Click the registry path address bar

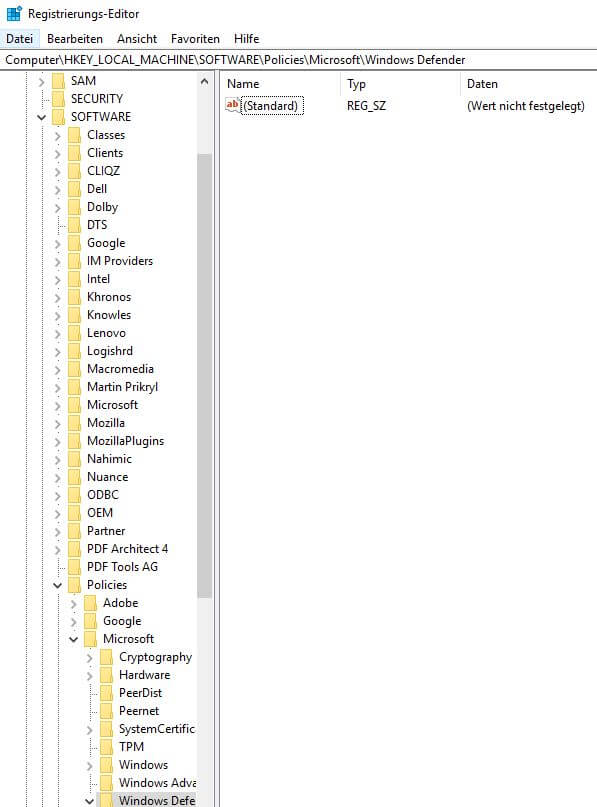(x=298, y=60)
